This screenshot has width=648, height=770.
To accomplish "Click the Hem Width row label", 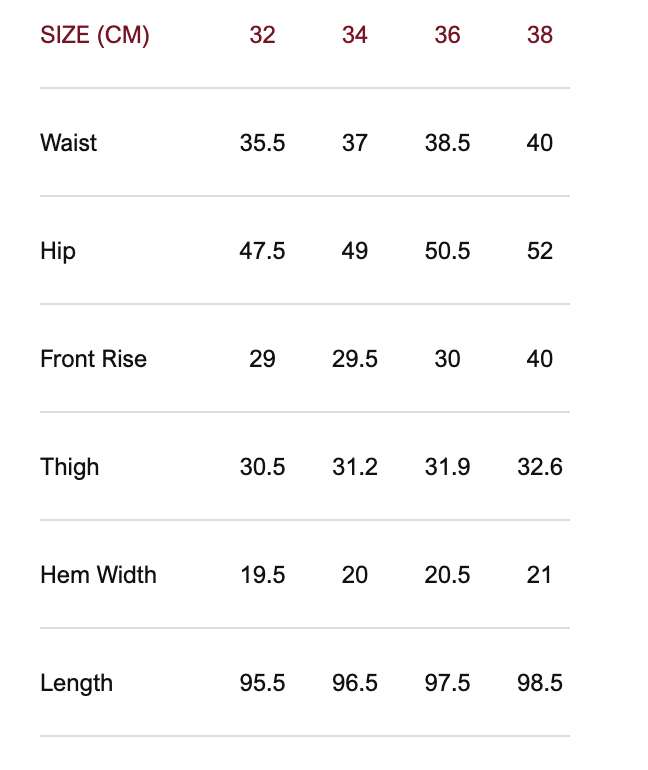I will [x=98, y=575].
